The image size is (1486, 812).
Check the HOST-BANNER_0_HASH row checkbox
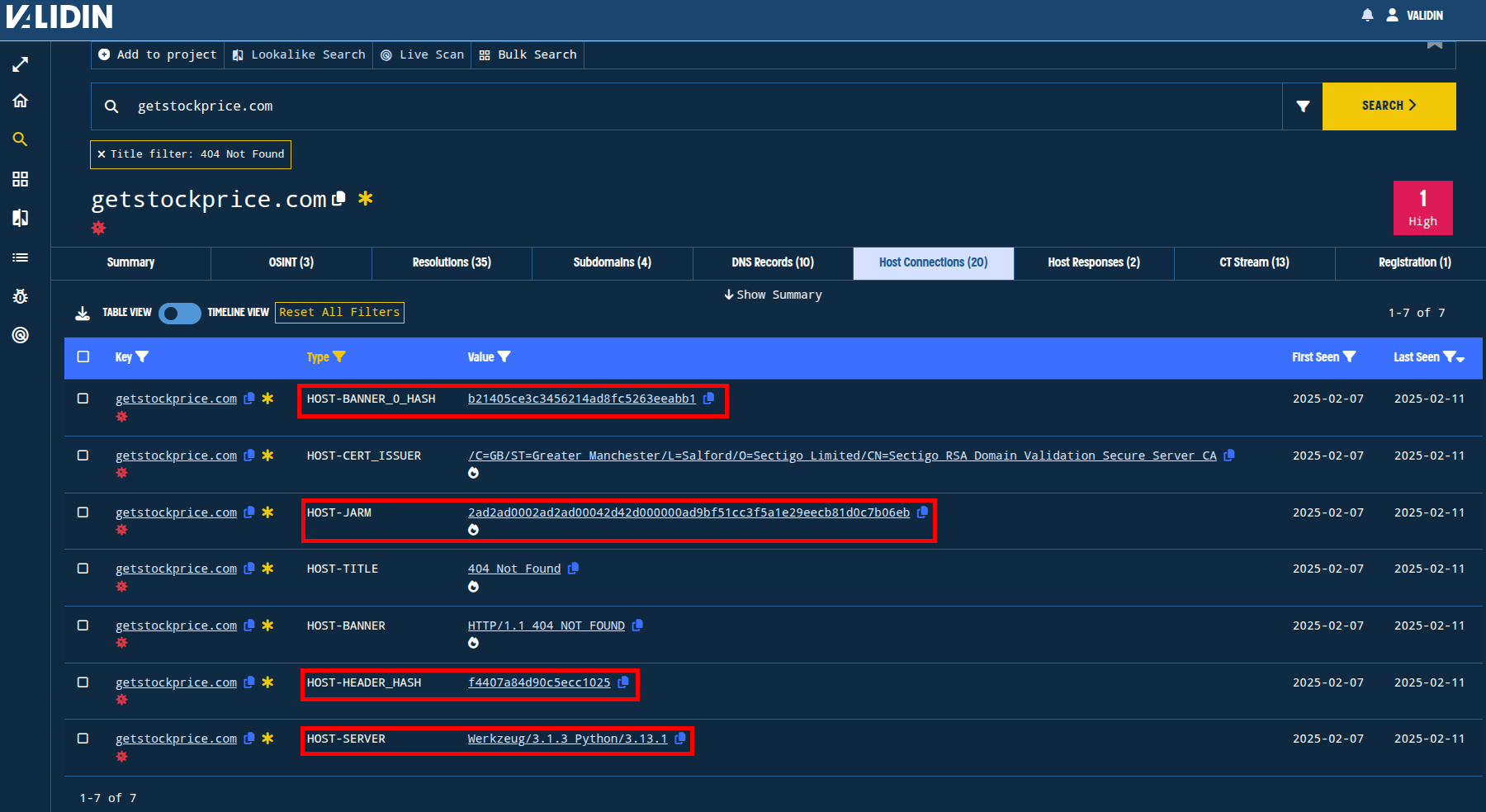pyautogui.click(x=83, y=399)
